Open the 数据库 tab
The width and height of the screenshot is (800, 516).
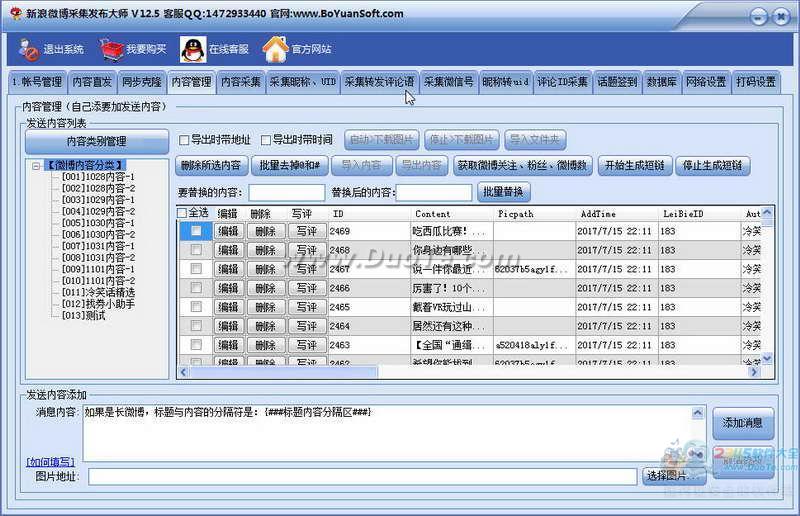click(662, 82)
